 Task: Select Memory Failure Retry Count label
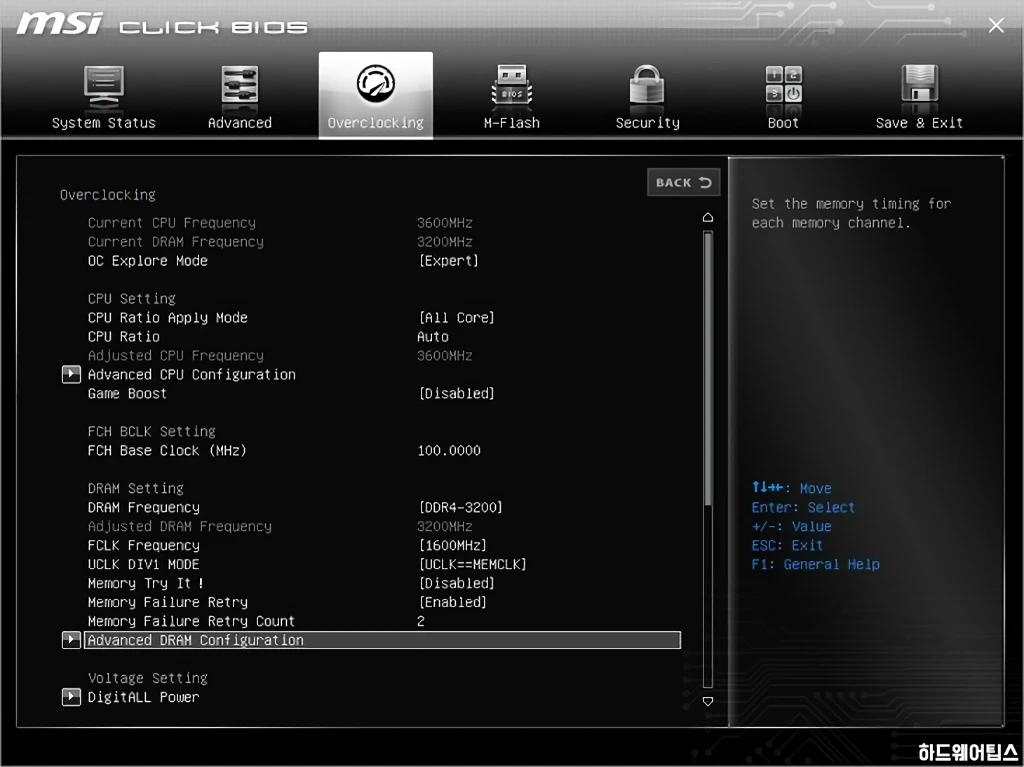tap(191, 621)
